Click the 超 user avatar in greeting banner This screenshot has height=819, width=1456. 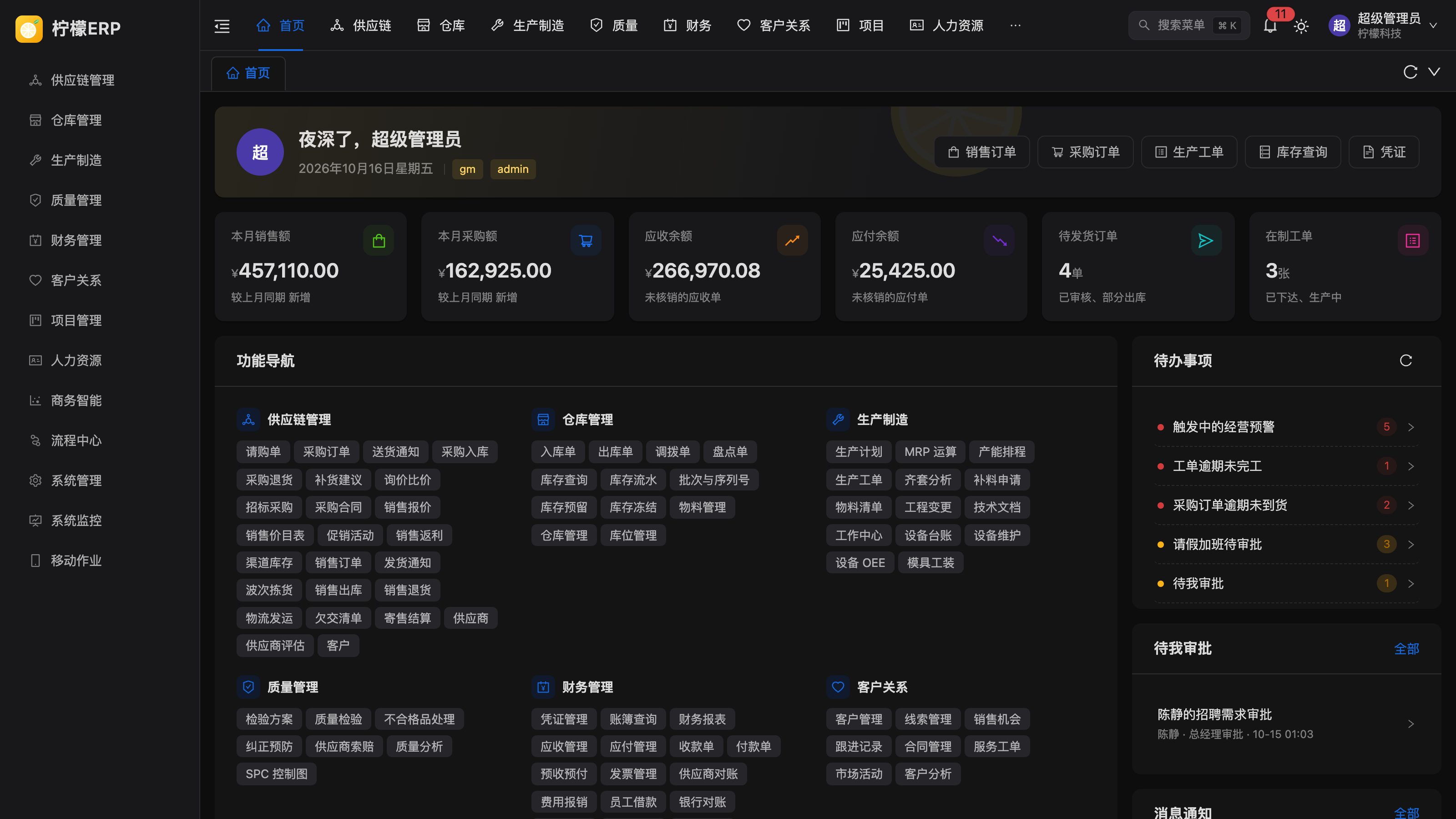pos(260,152)
